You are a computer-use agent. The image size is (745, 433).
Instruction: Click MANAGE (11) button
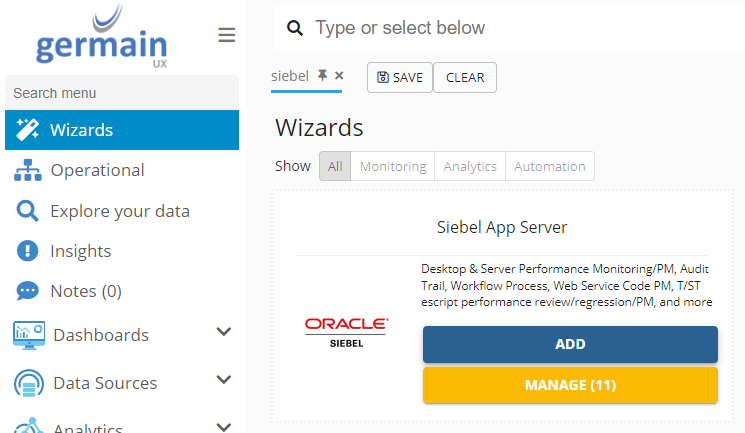pyautogui.click(x=570, y=385)
